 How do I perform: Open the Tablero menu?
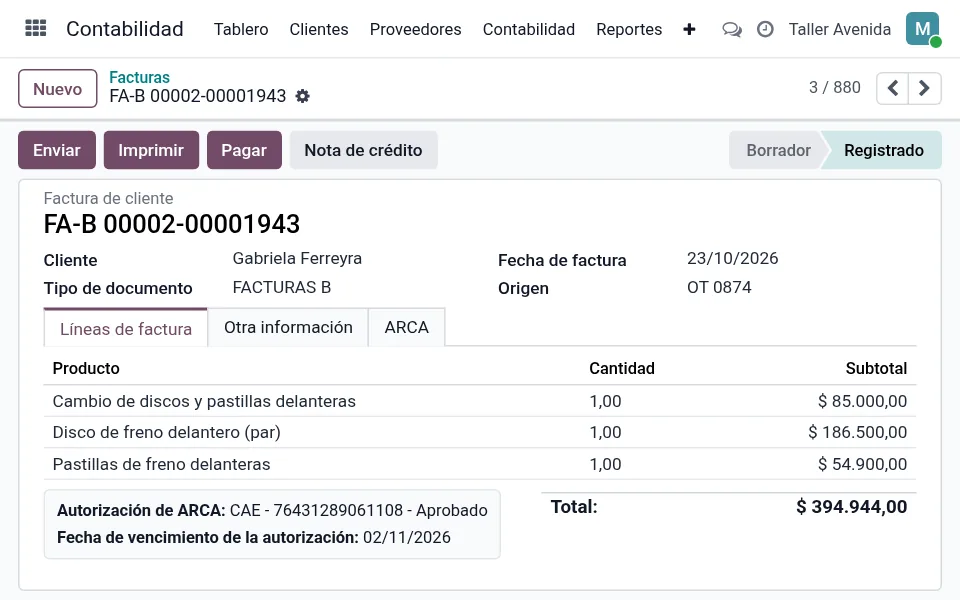(241, 29)
